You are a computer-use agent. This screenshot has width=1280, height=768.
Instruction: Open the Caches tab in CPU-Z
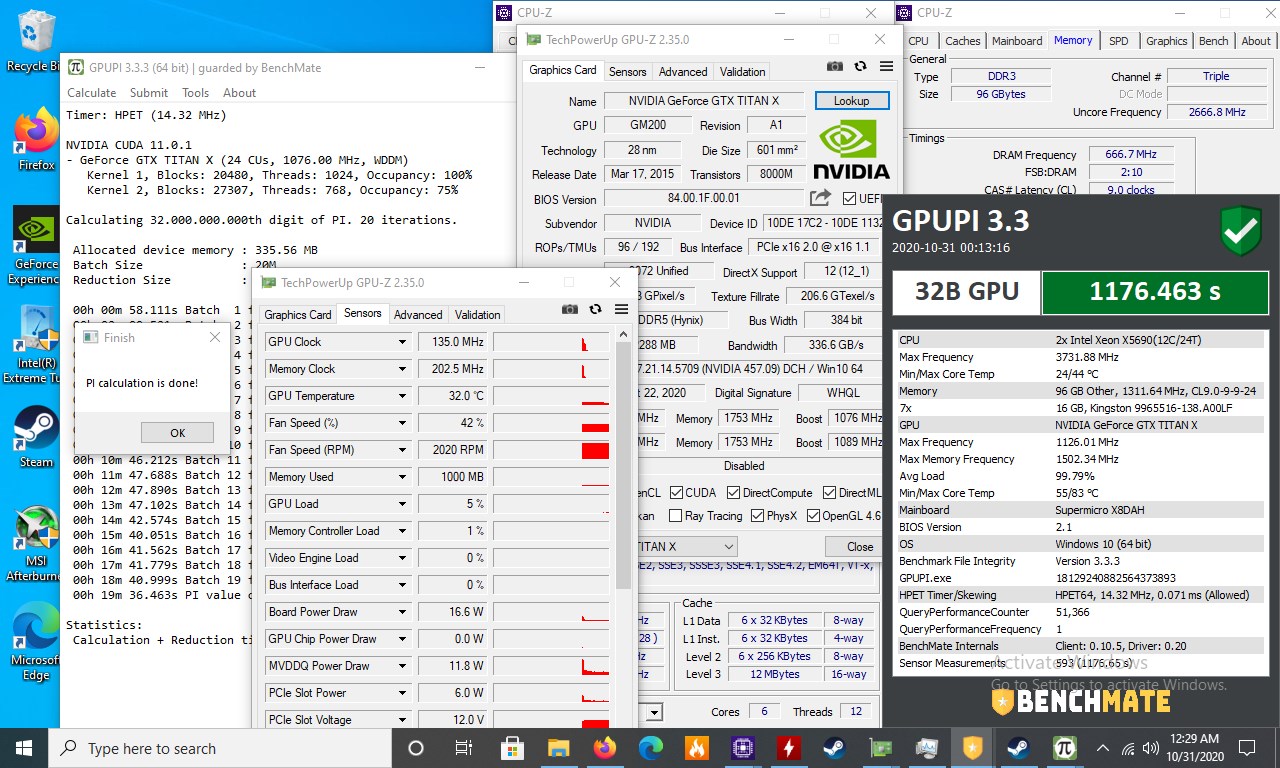(x=963, y=41)
